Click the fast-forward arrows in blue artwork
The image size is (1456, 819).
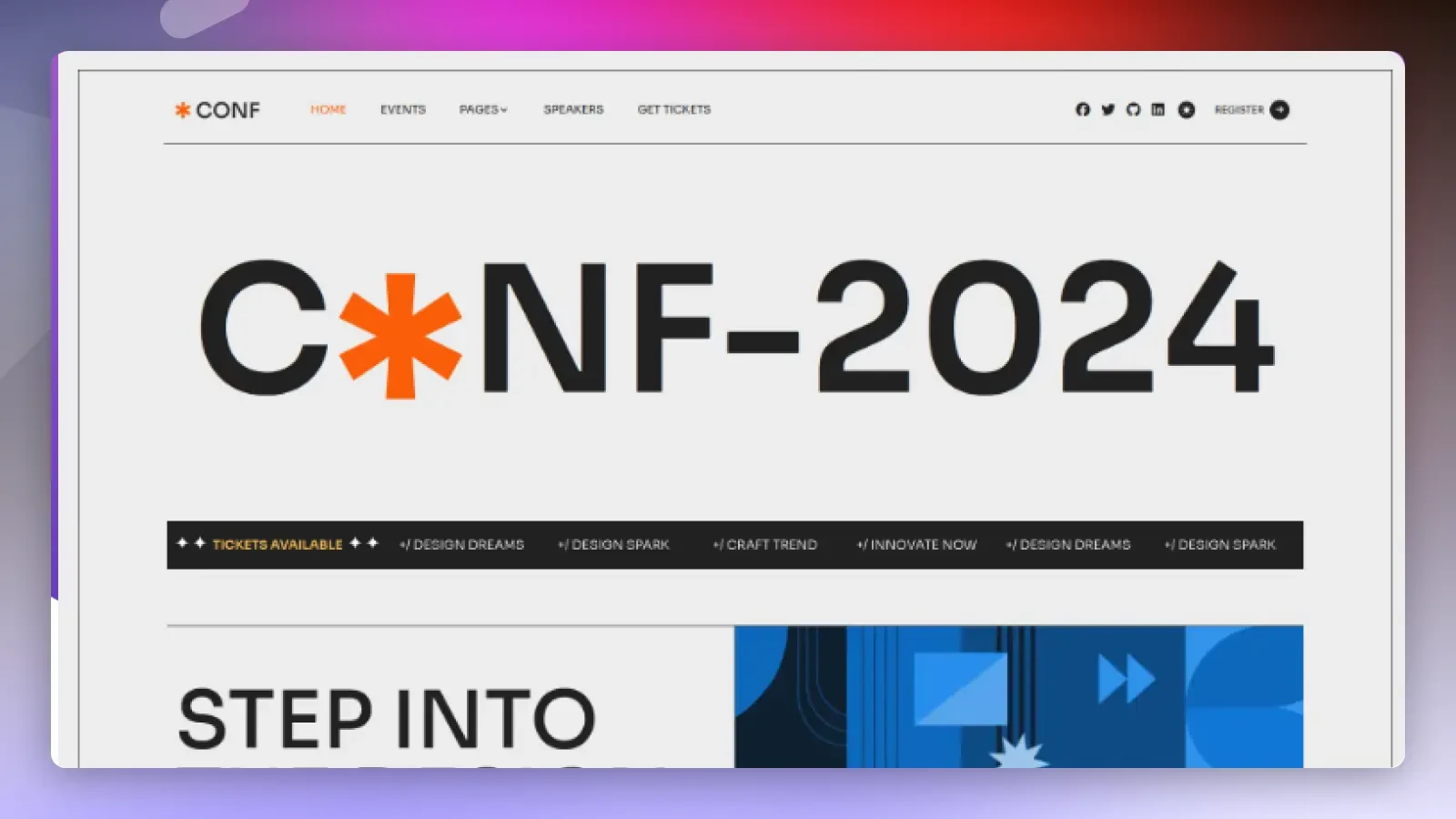point(1126,679)
